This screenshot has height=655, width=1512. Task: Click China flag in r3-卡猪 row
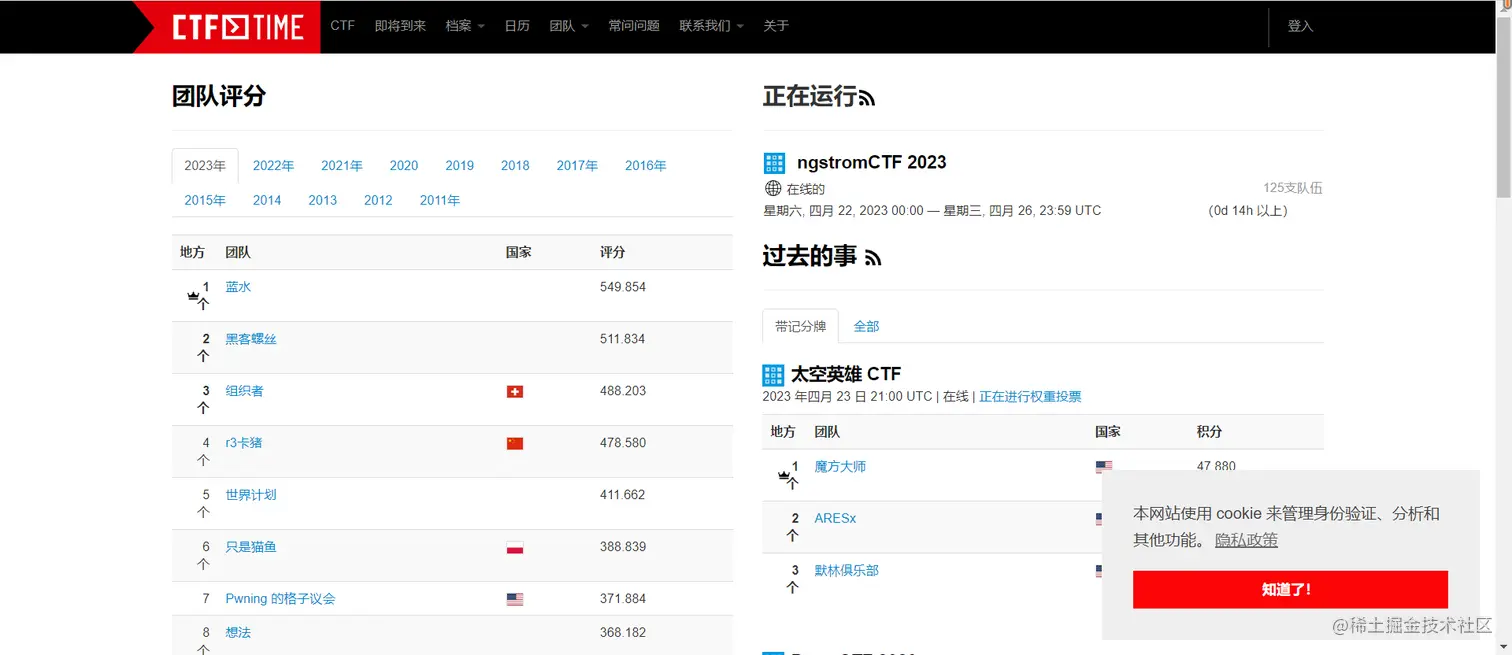click(x=515, y=444)
